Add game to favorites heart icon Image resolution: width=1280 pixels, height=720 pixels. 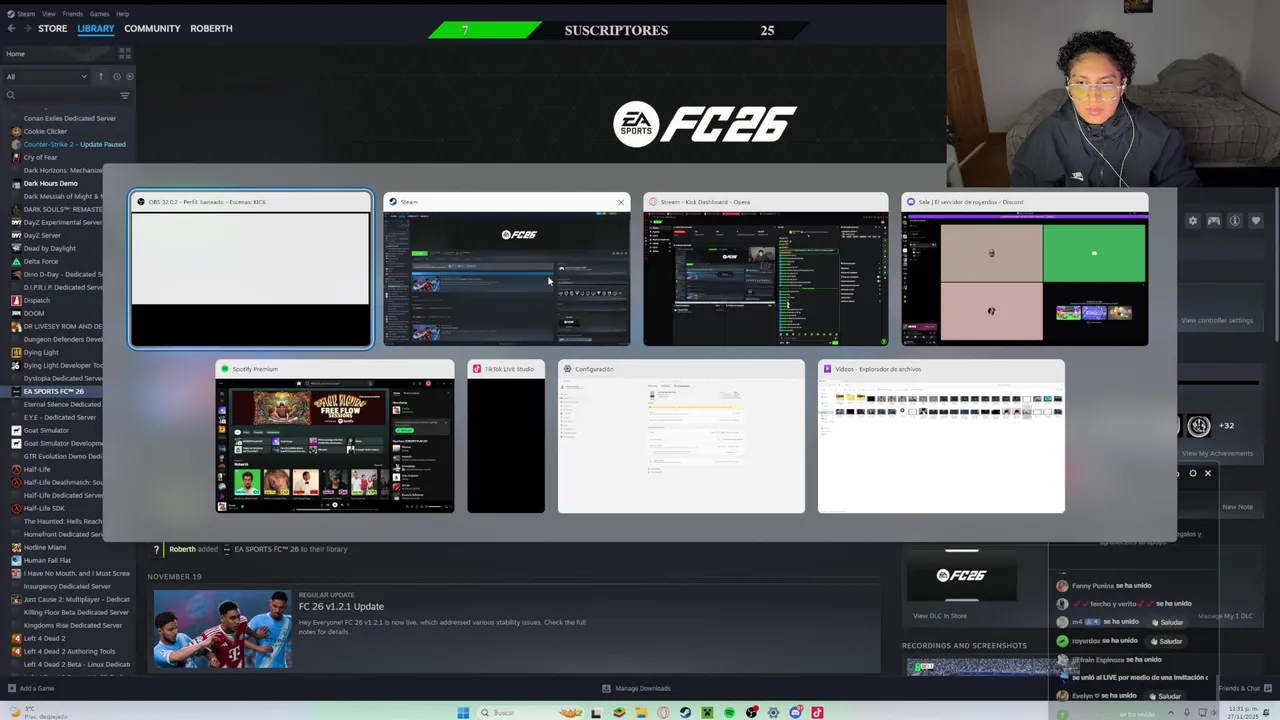tap(1256, 221)
